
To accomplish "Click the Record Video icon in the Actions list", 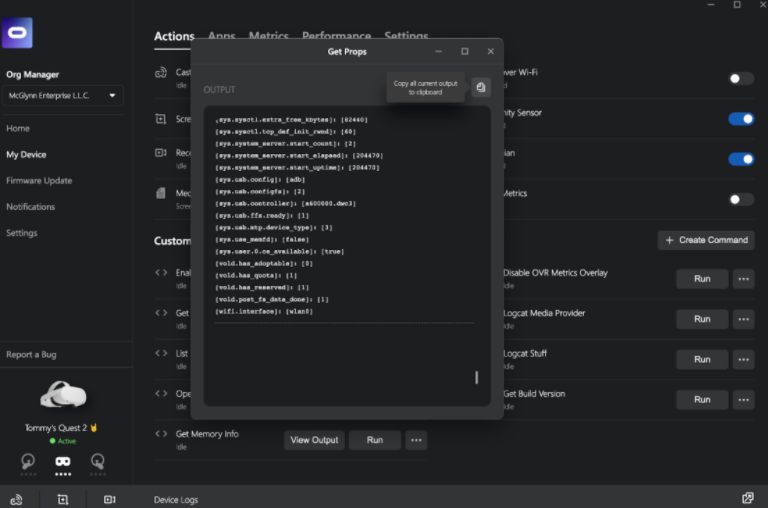I will (161, 153).
